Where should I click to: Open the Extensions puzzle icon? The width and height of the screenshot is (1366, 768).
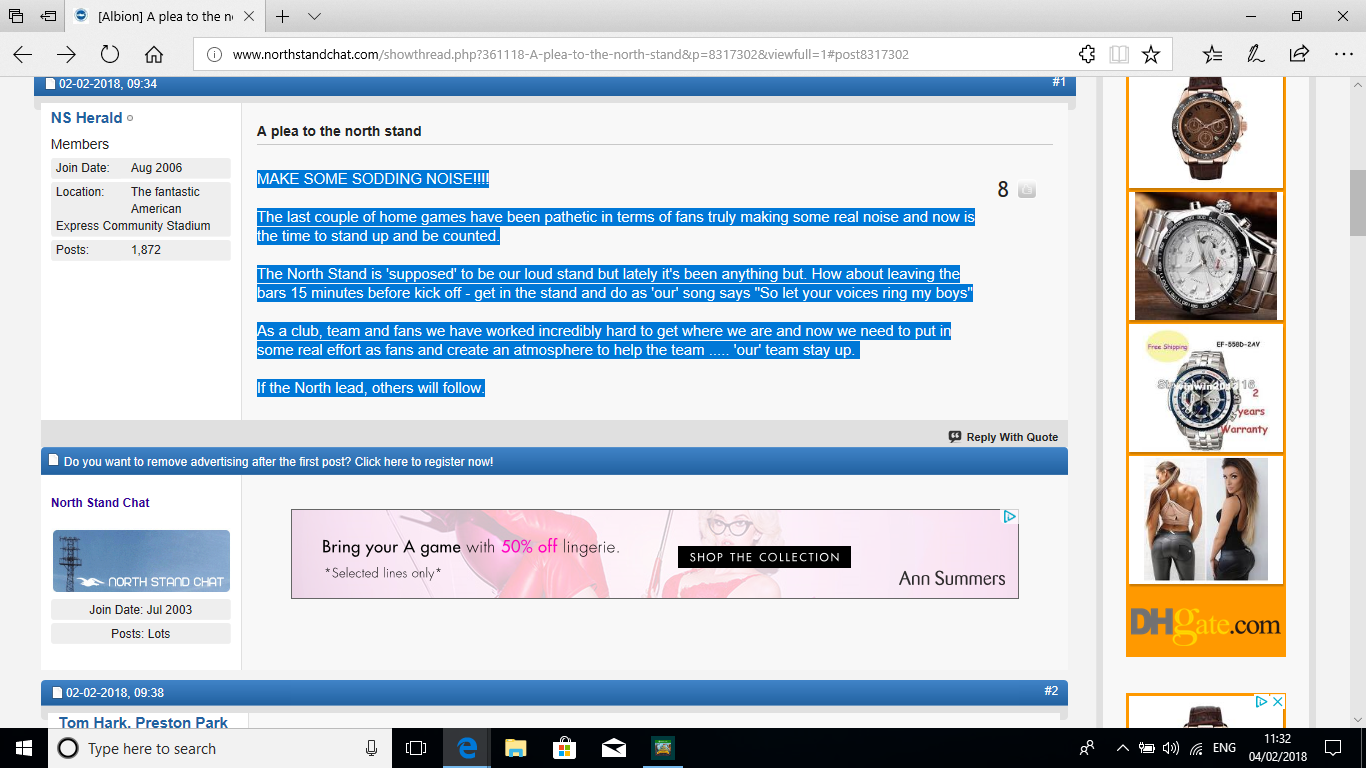1087,54
